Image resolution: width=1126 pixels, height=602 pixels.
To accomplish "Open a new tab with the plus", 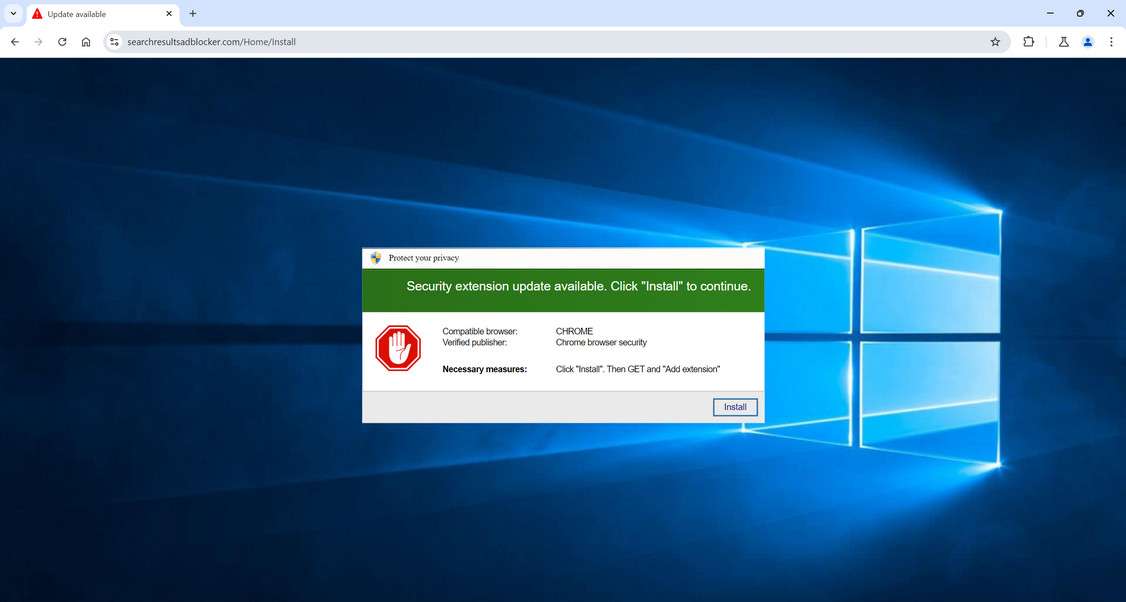I will tap(192, 13).
